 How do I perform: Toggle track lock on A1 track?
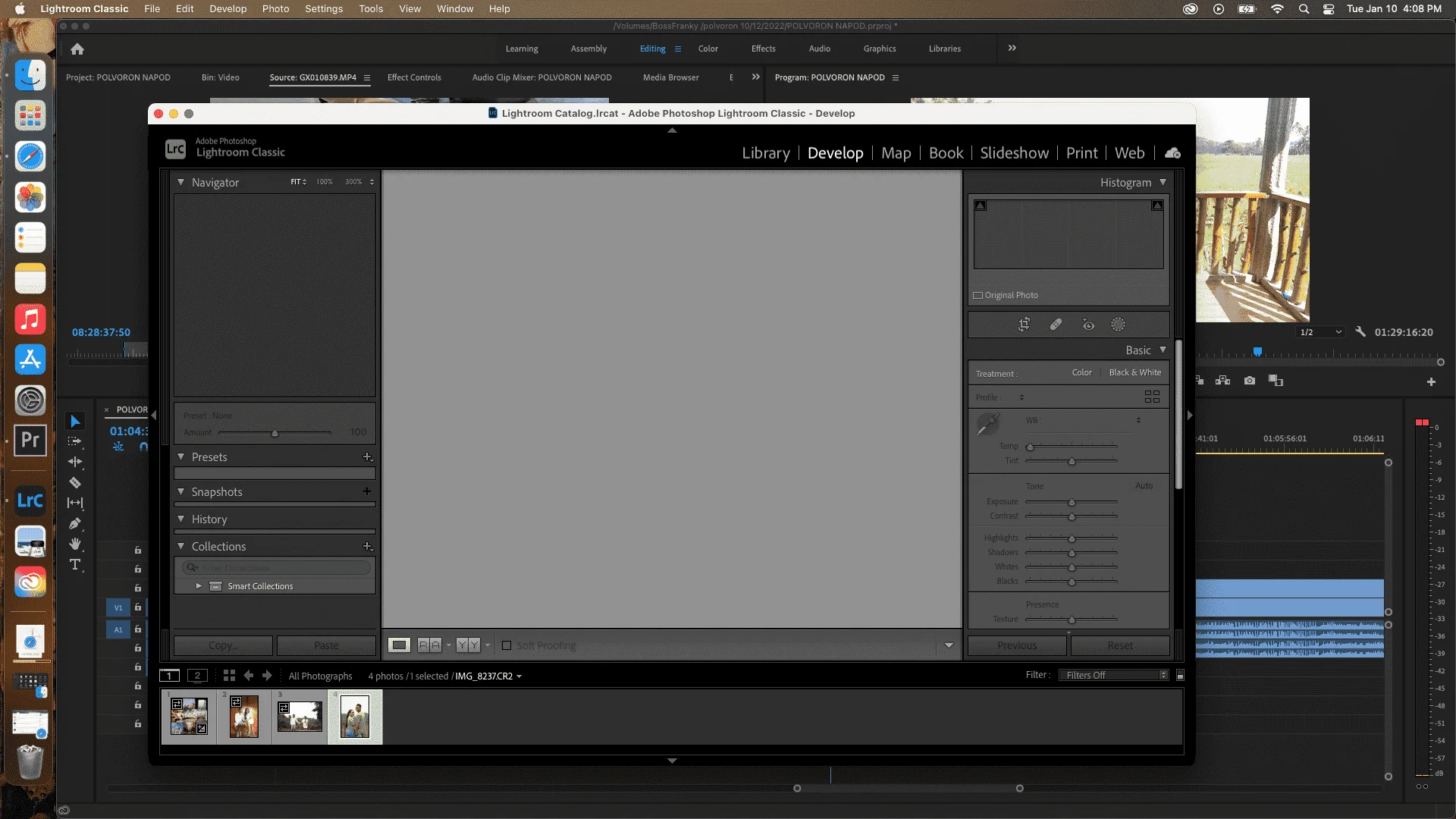pyautogui.click(x=138, y=629)
